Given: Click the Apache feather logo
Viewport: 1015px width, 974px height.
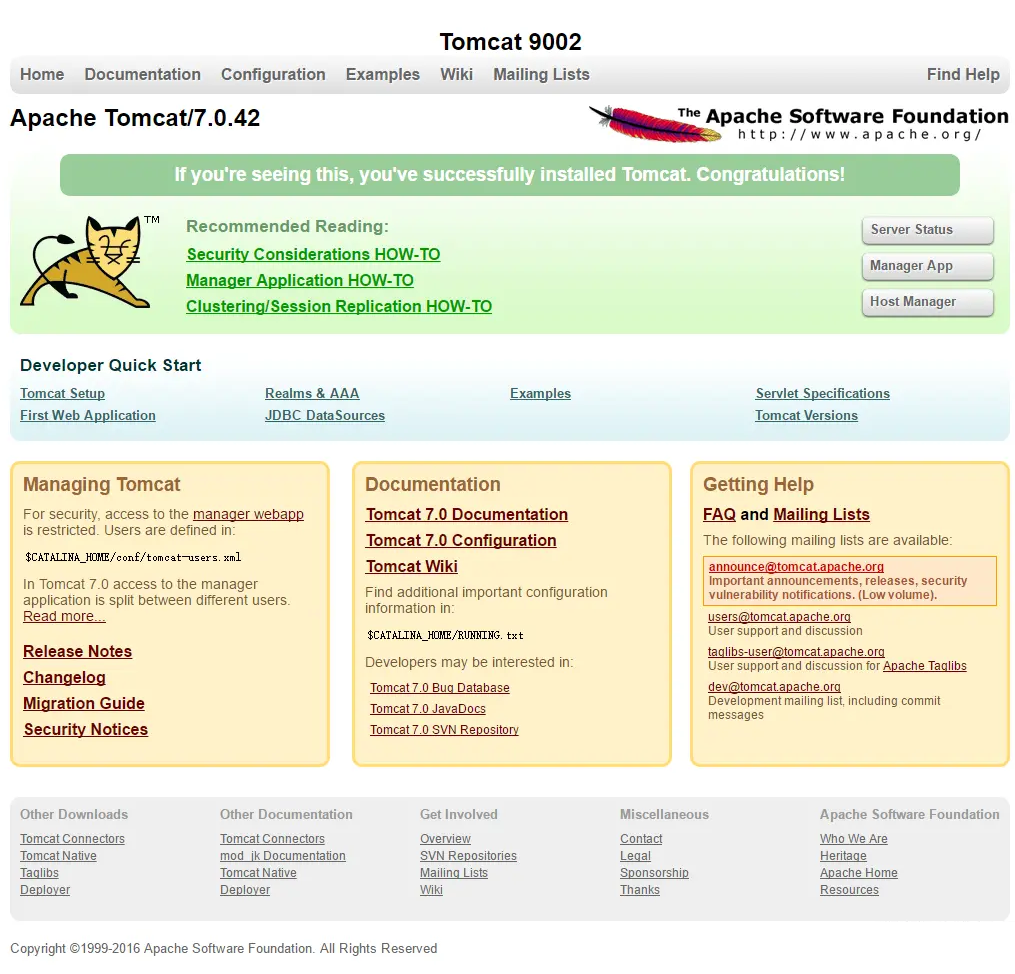Looking at the screenshot, I should click(798, 124).
